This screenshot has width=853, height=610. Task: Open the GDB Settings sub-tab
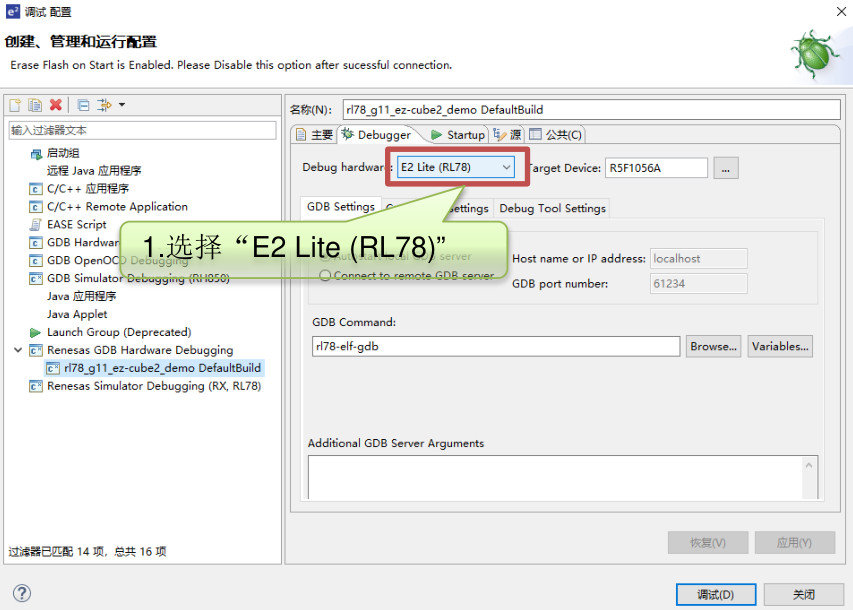point(341,207)
